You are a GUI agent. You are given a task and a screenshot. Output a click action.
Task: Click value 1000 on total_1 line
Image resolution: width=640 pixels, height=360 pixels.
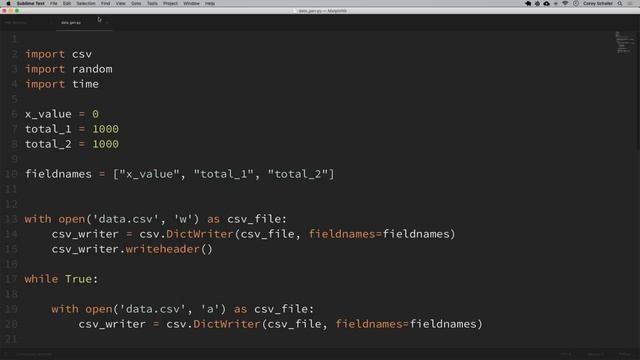tap(105, 129)
